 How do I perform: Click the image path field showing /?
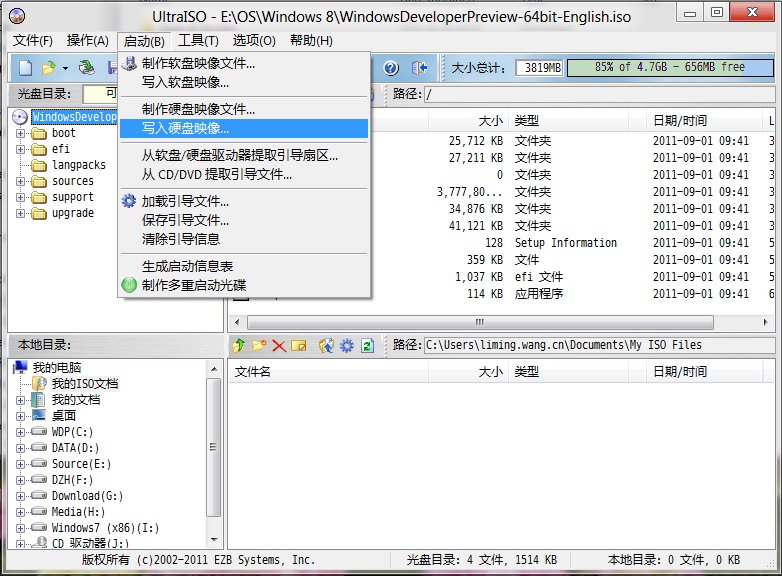pyautogui.click(x=599, y=94)
